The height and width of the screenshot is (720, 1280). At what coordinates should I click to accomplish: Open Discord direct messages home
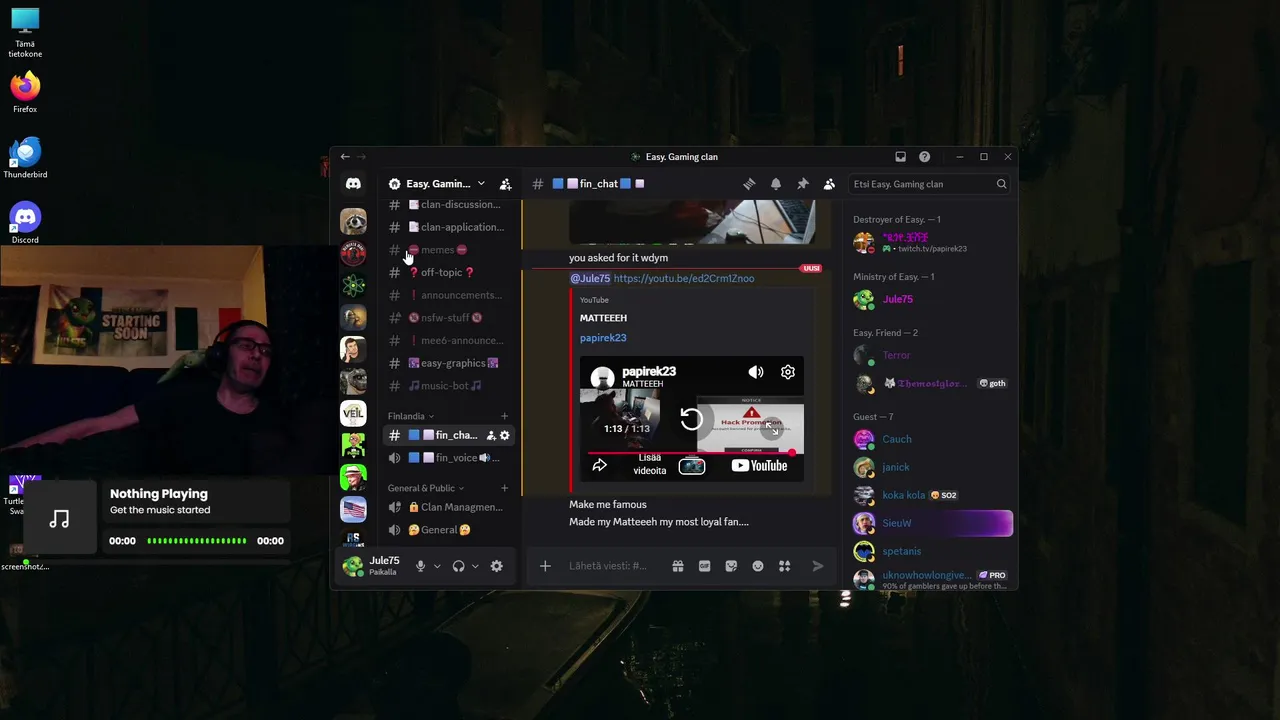pyautogui.click(x=353, y=184)
